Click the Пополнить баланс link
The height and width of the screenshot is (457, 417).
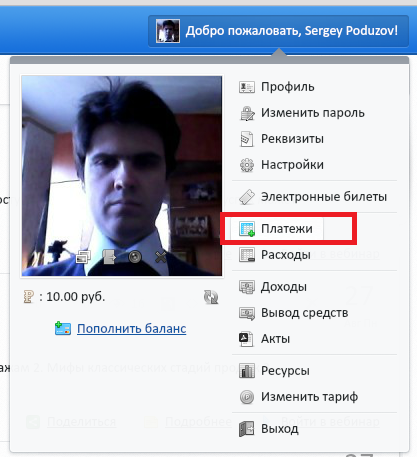[x=131, y=329]
